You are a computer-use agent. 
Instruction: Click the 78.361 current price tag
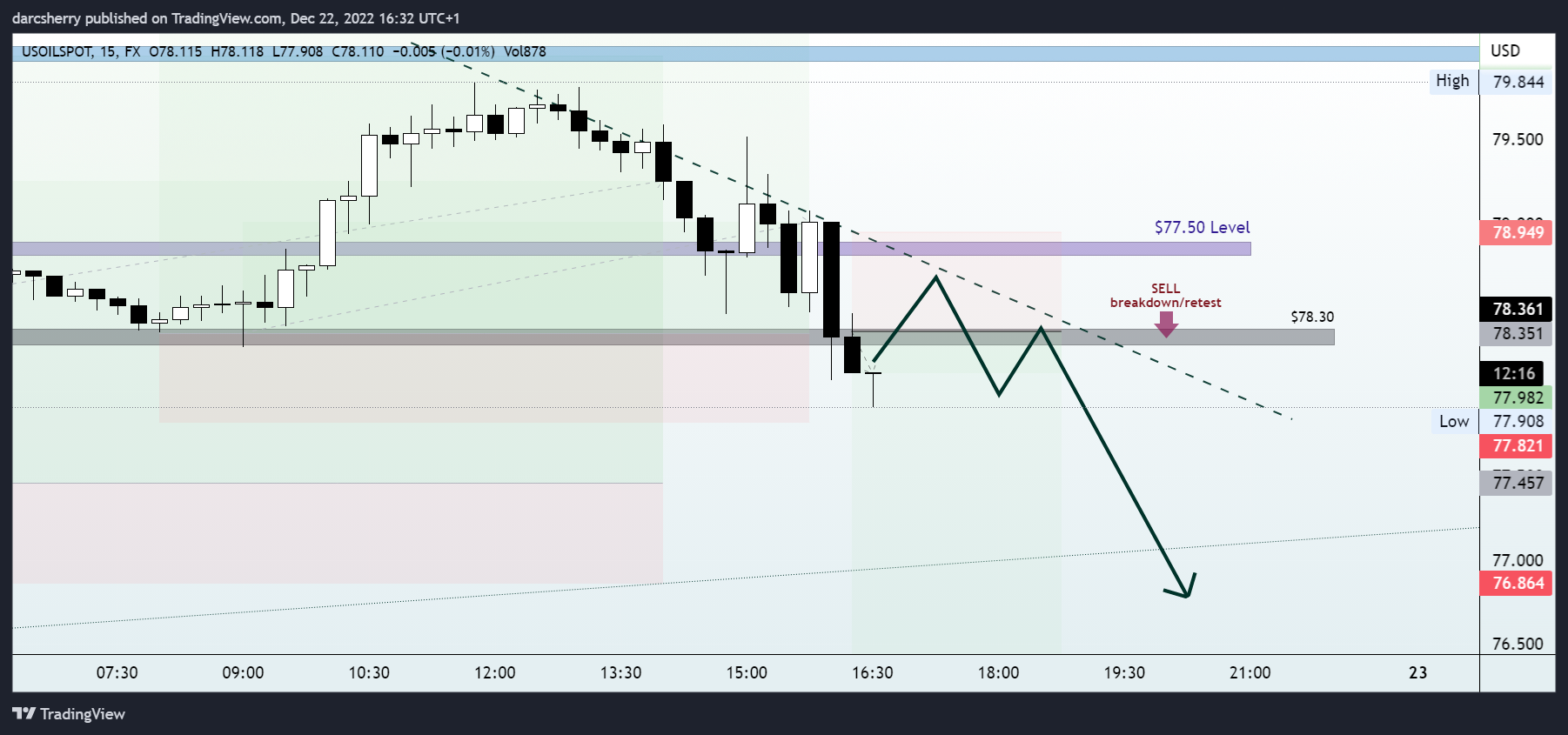point(1516,309)
